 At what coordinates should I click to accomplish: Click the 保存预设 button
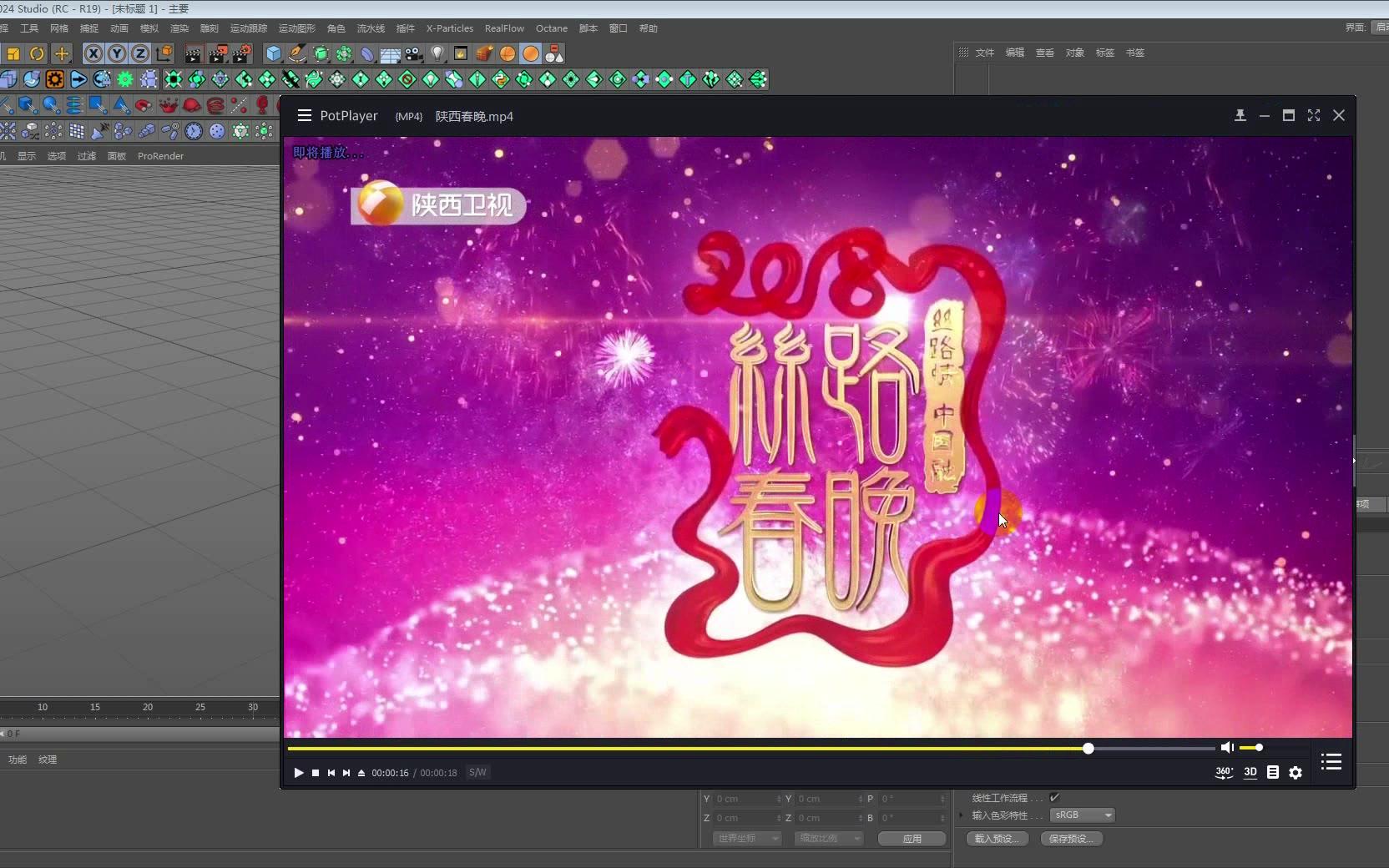pyautogui.click(x=1072, y=839)
